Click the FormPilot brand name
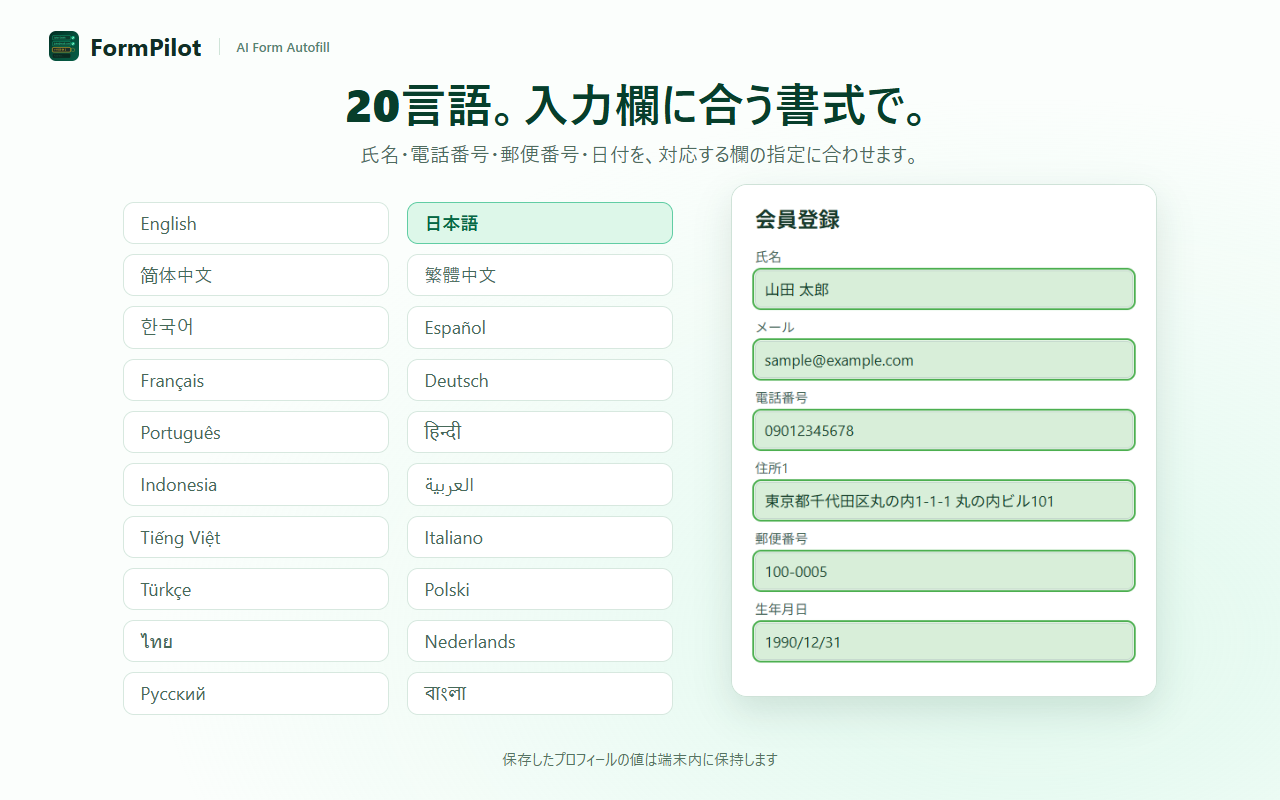Screen dimensions: 1280x800 [146, 47]
